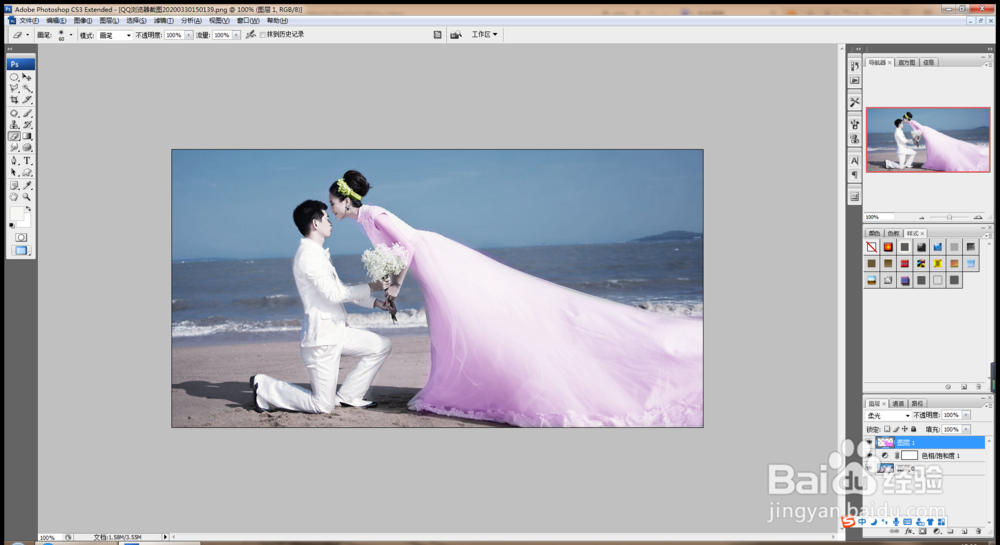Open the Window menu
The height and width of the screenshot is (545, 1000).
click(248, 20)
